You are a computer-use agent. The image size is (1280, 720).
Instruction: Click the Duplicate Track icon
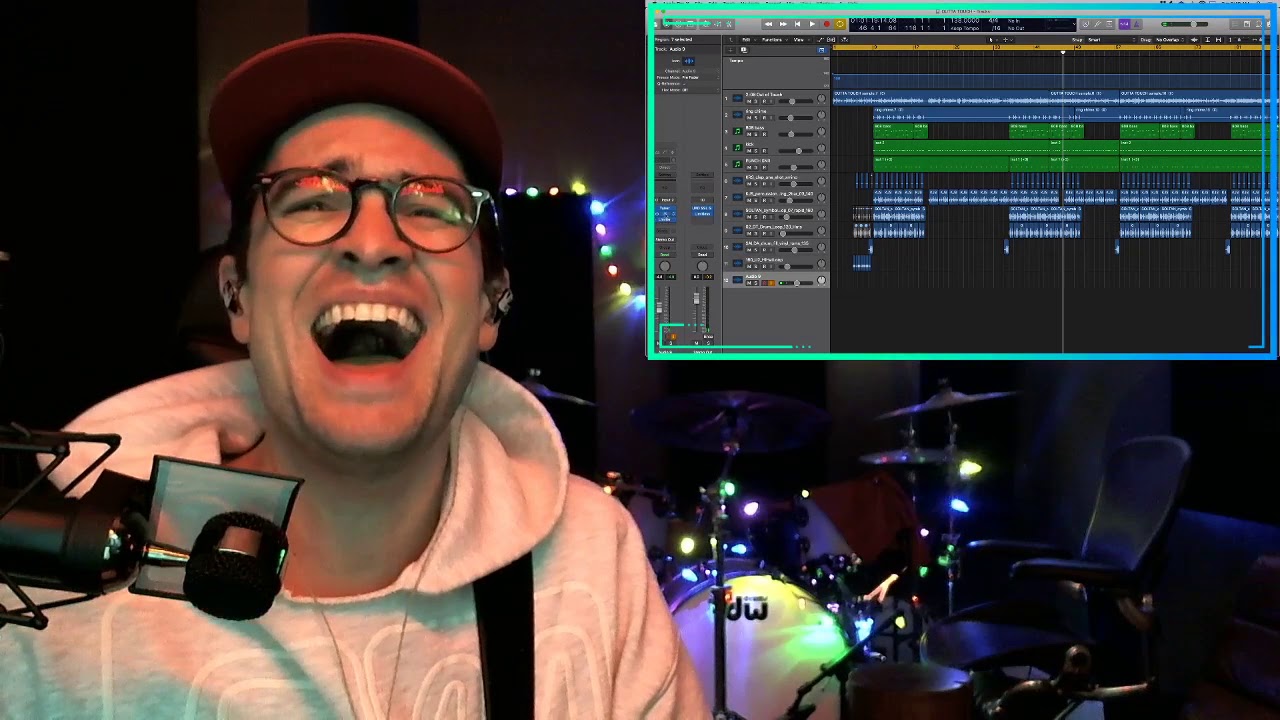coord(744,50)
